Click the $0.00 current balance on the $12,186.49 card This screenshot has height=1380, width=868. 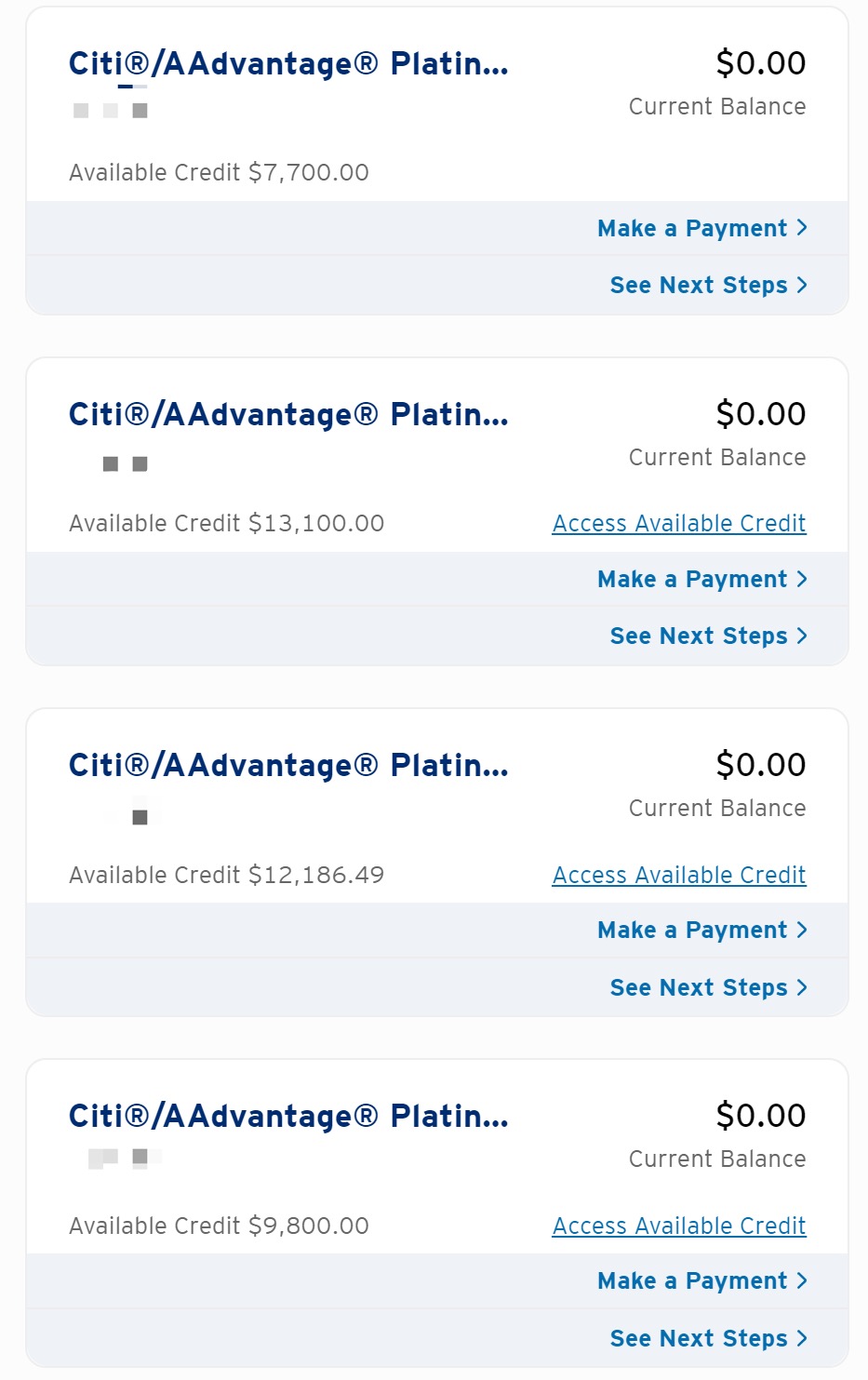point(760,765)
